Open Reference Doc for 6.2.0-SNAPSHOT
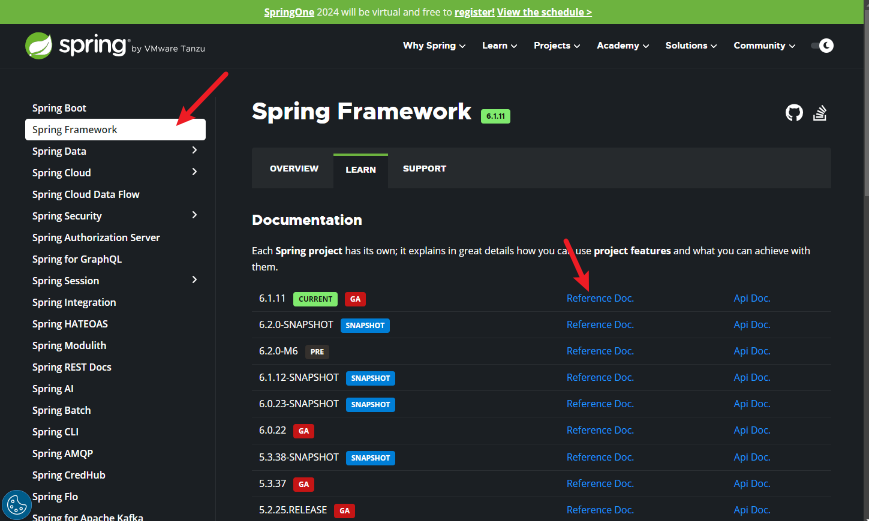869x521 pixels. pyautogui.click(x=600, y=325)
